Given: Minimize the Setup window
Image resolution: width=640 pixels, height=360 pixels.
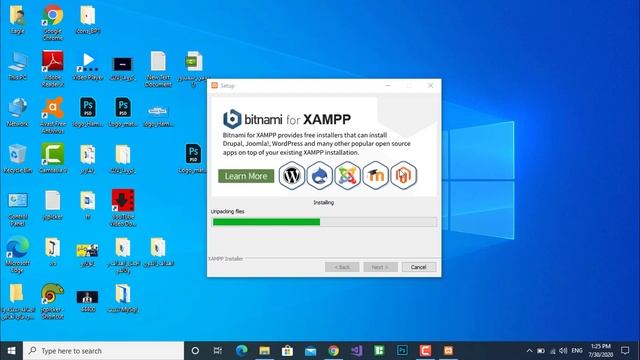Looking at the screenshot, I should click(x=388, y=85).
